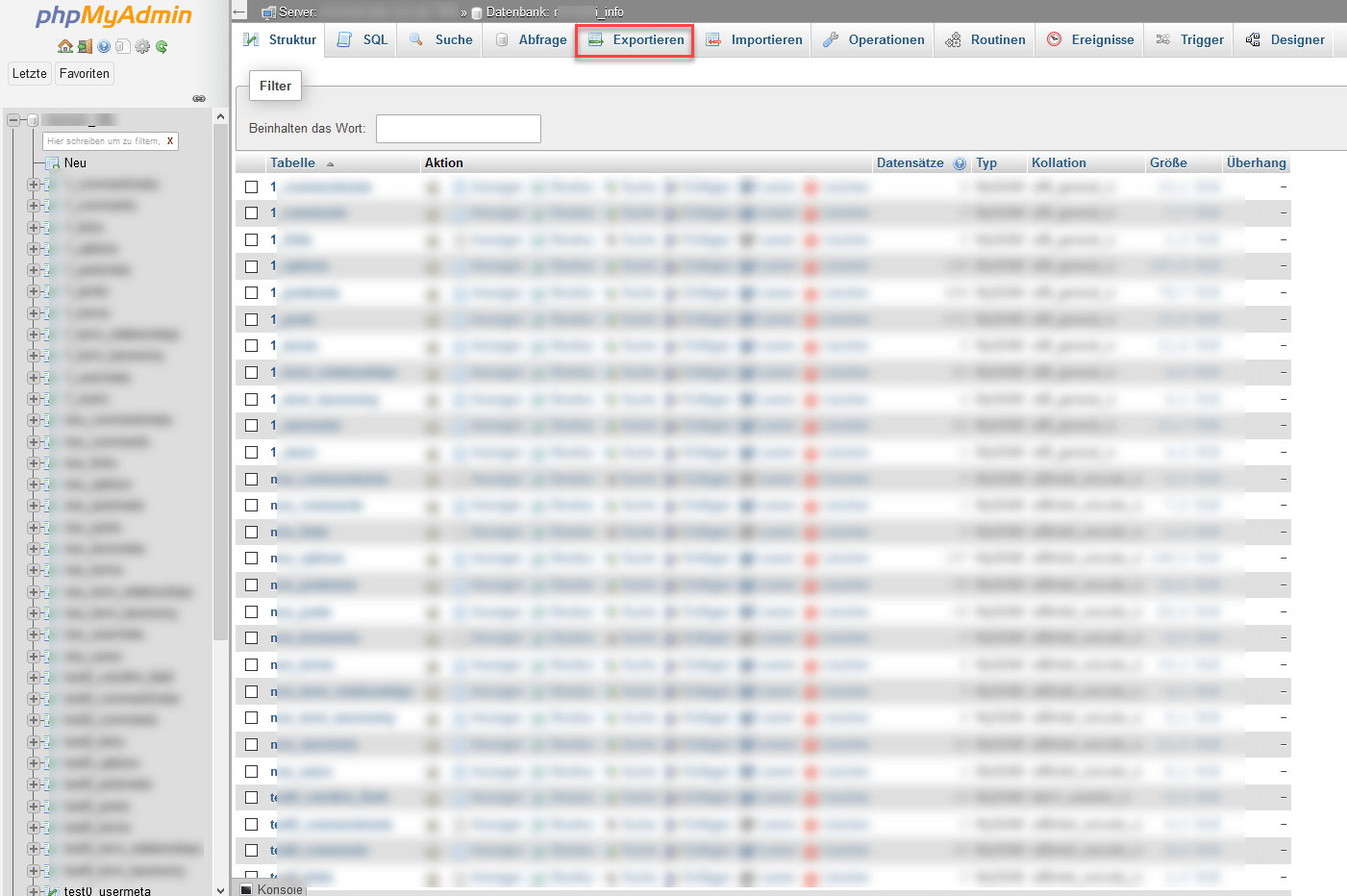Click the Letzte button
This screenshot has width=1347, height=896.
pyautogui.click(x=30, y=74)
